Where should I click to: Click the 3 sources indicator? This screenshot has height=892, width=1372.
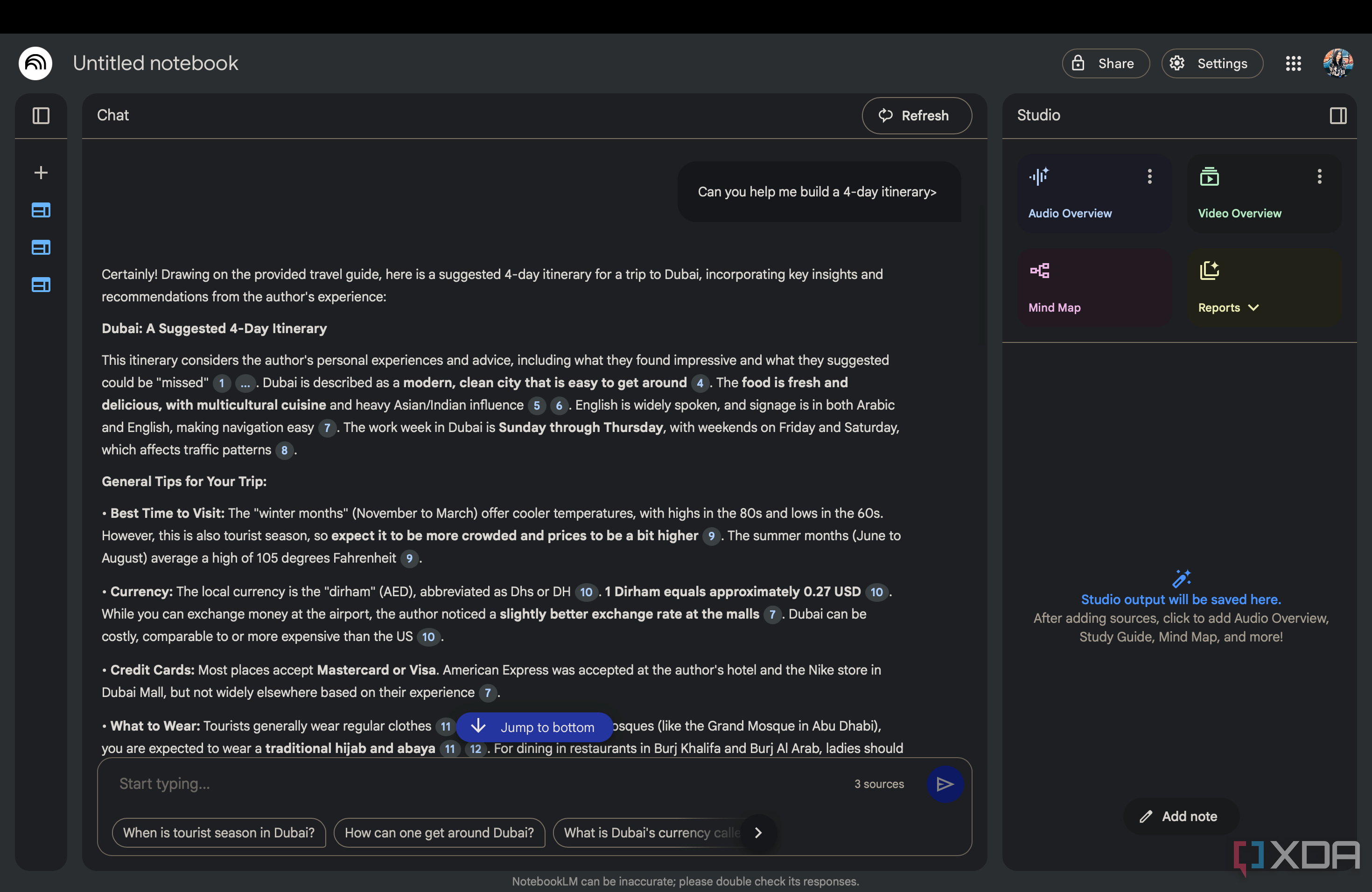click(879, 784)
